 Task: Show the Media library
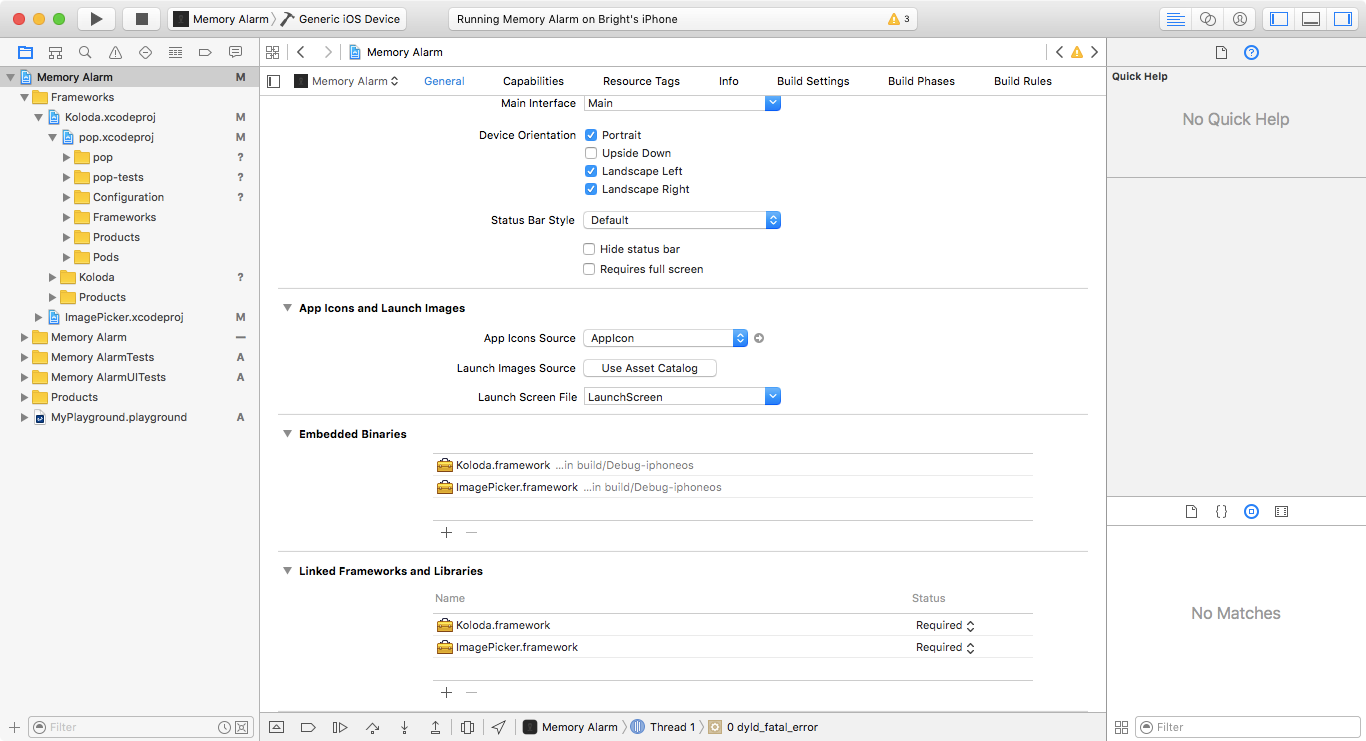coord(1281,511)
